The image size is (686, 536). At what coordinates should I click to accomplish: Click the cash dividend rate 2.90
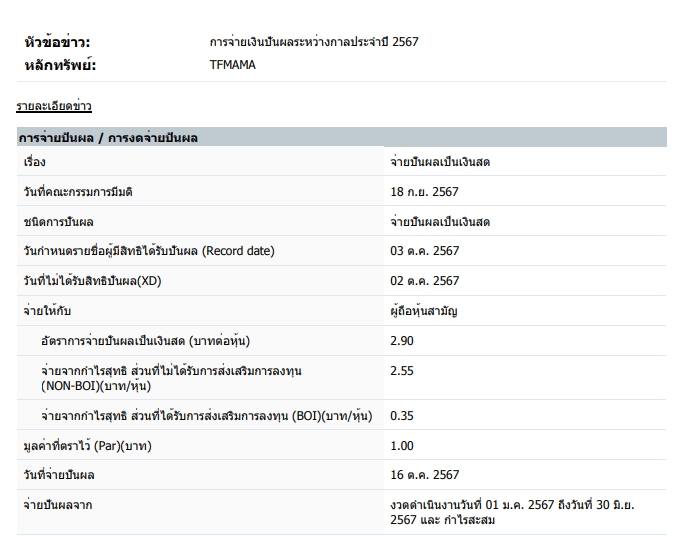click(402, 341)
